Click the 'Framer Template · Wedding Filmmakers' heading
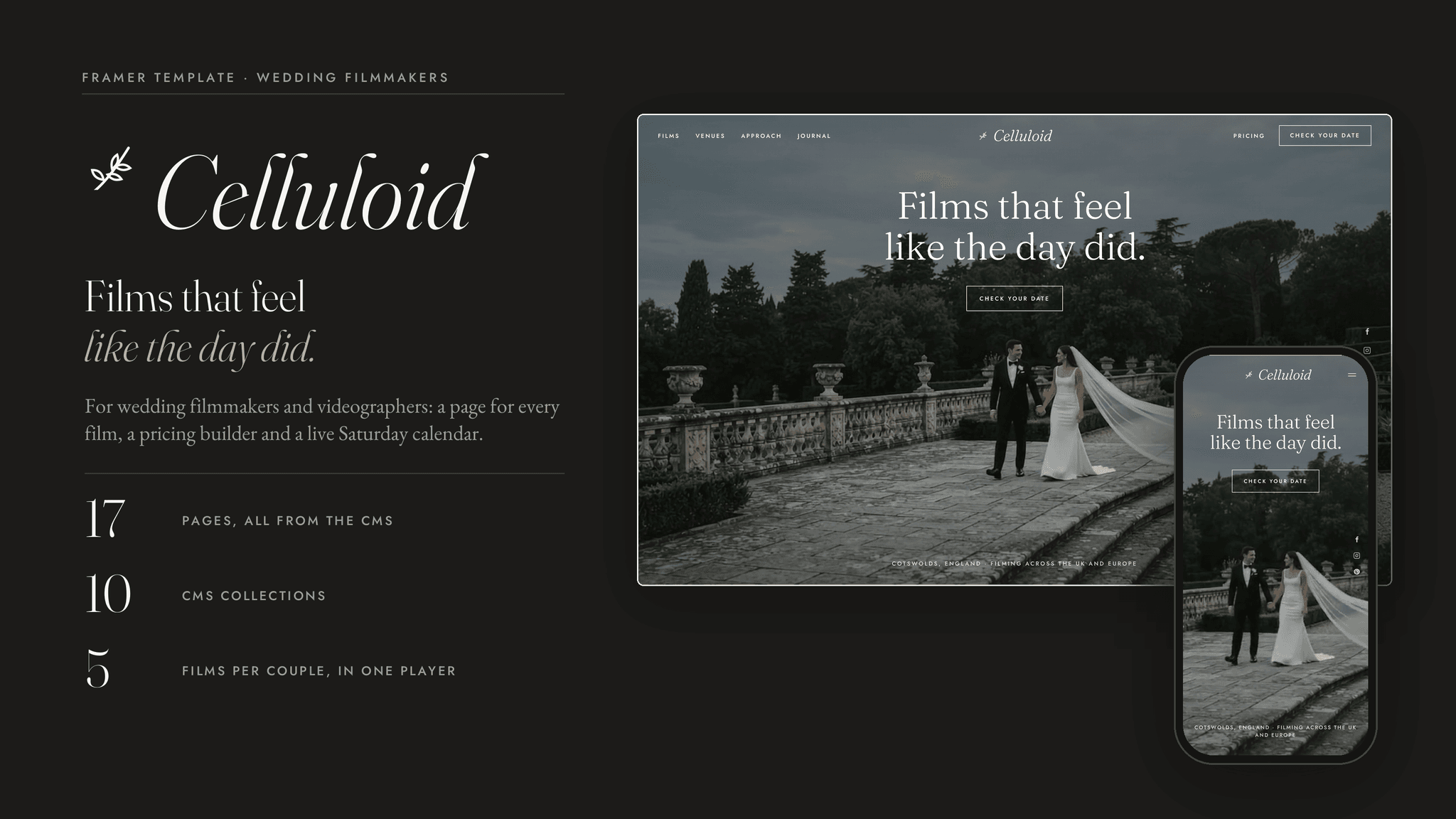The image size is (1456, 819). (x=265, y=77)
